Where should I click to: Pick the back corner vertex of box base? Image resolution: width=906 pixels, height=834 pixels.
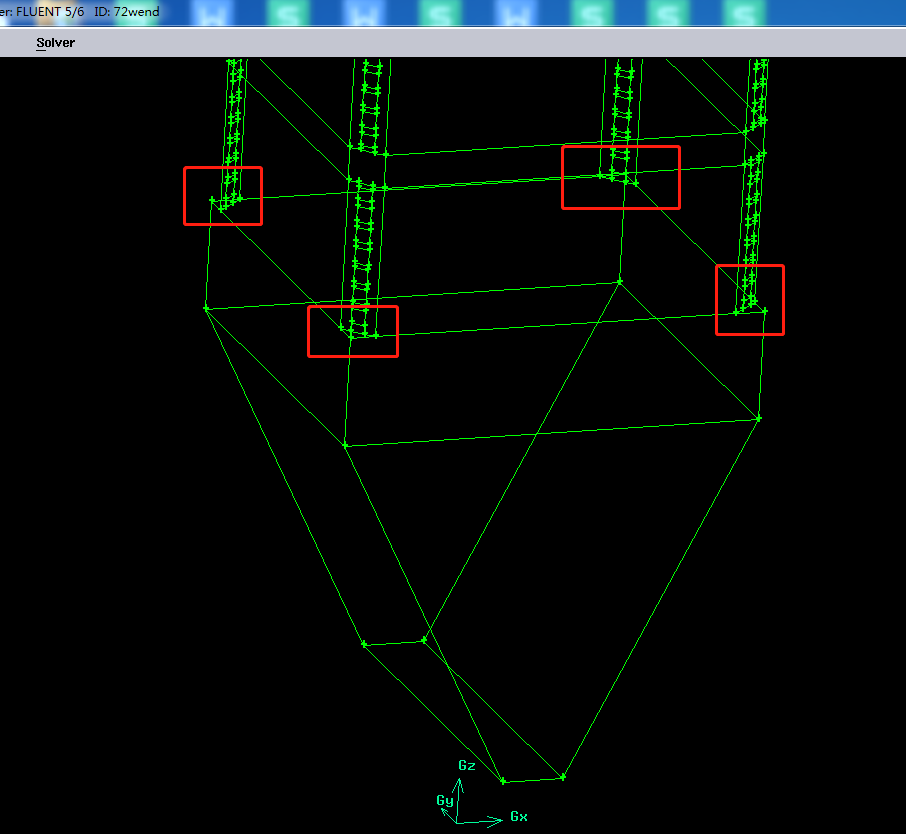619,281
